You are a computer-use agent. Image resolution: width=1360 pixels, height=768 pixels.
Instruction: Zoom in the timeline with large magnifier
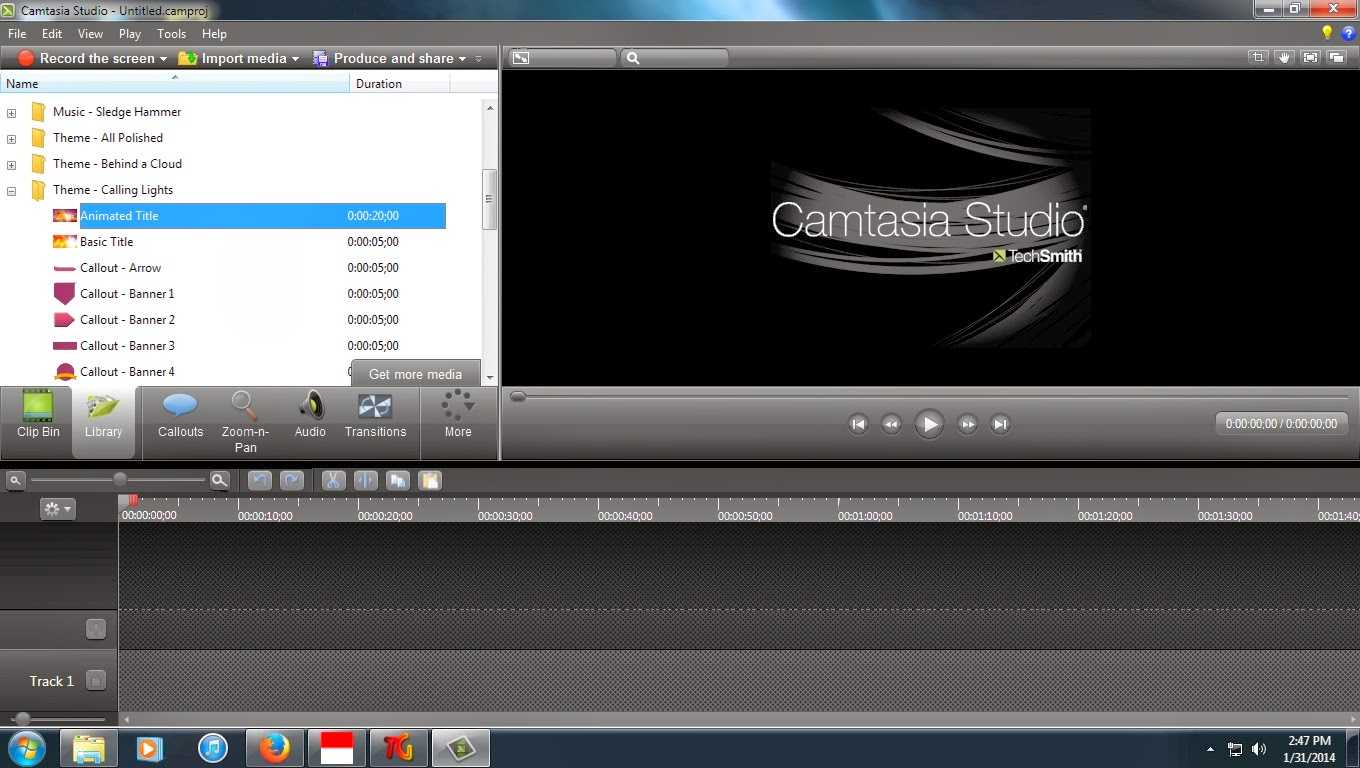tap(219, 481)
